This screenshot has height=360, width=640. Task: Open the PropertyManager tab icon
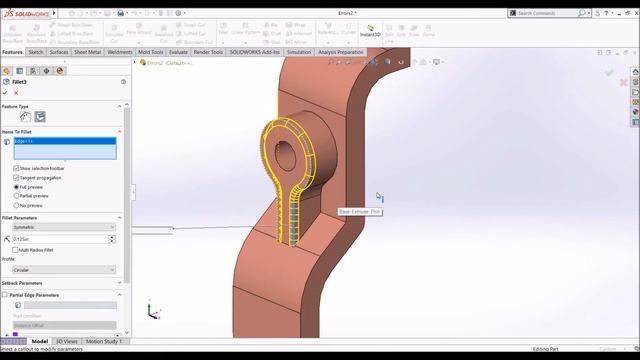pos(20,71)
